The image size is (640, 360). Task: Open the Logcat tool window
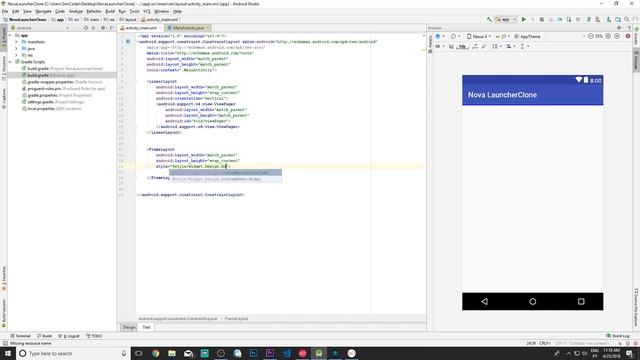(x=70, y=336)
